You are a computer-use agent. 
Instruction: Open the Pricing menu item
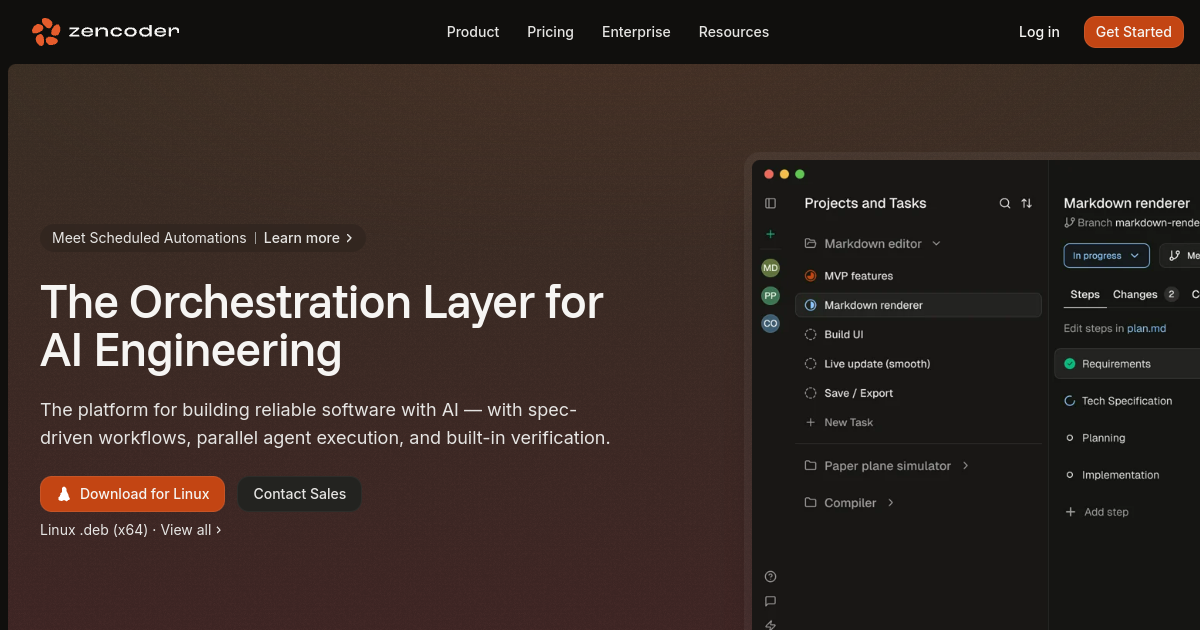550,32
